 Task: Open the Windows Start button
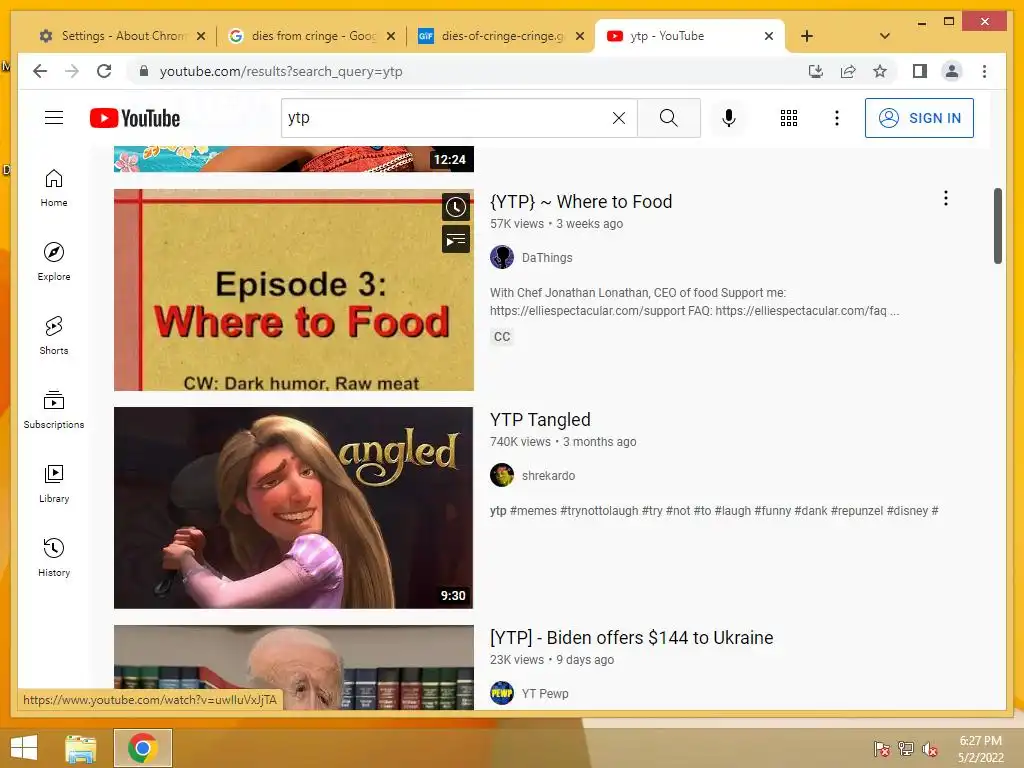(24, 748)
